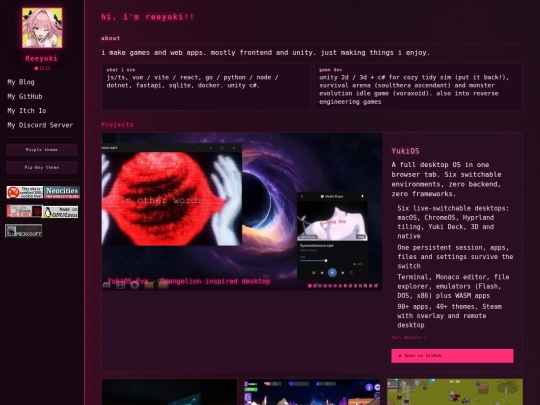This screenshot has height=405, width=540.
Task: Click play button in Media Player screenshot
Action: pos(332,273)
